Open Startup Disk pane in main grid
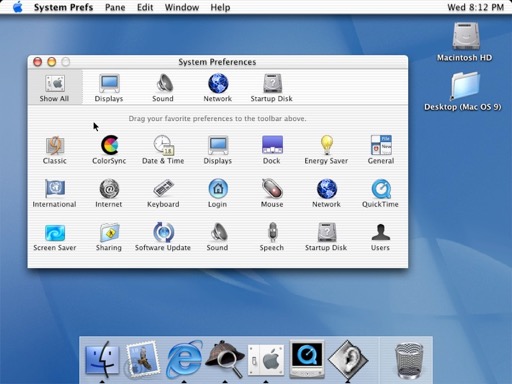 click(x=326, y=237)
